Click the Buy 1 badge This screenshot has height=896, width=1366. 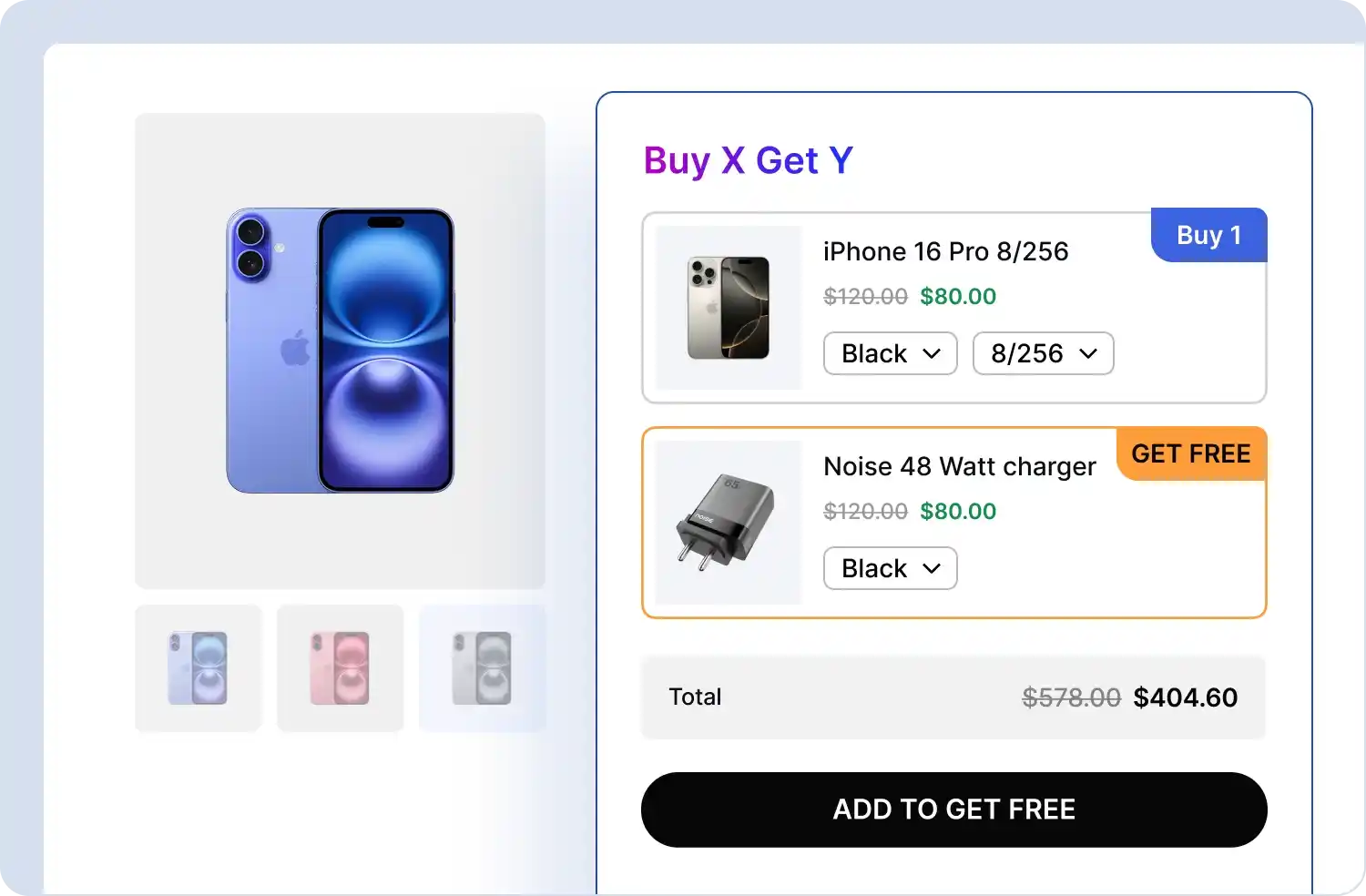tap(1208, 235)
